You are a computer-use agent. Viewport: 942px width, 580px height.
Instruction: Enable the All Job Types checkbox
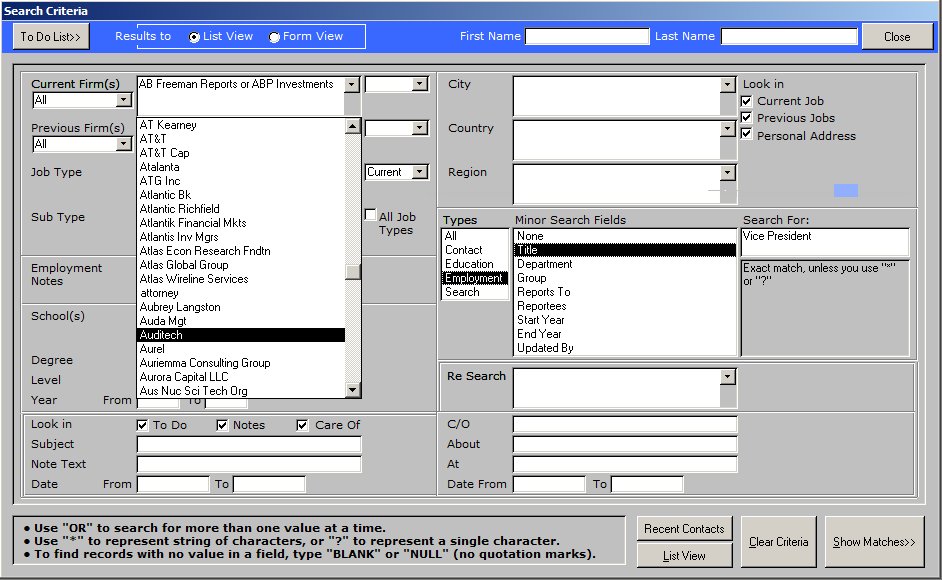[x=370, y=215]
